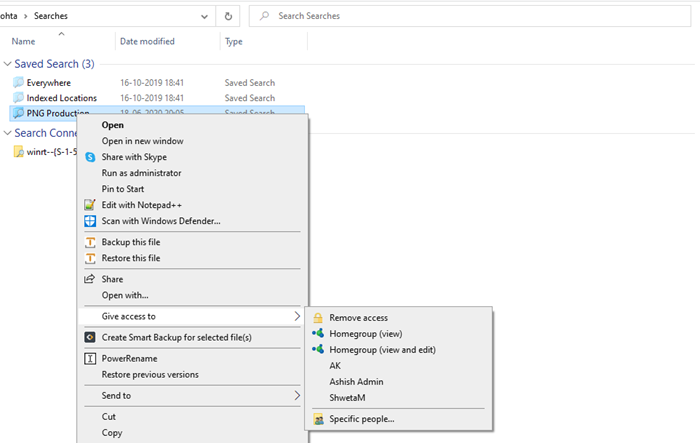Select Homegroup (view) option
700x443 pixels.
[366, 334]
